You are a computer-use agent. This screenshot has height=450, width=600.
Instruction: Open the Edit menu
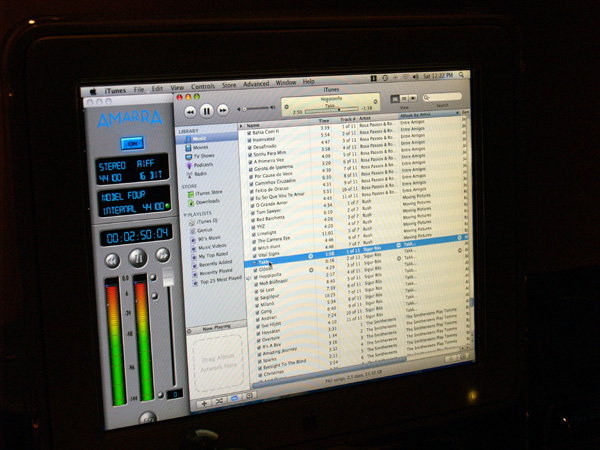point(157,88)
